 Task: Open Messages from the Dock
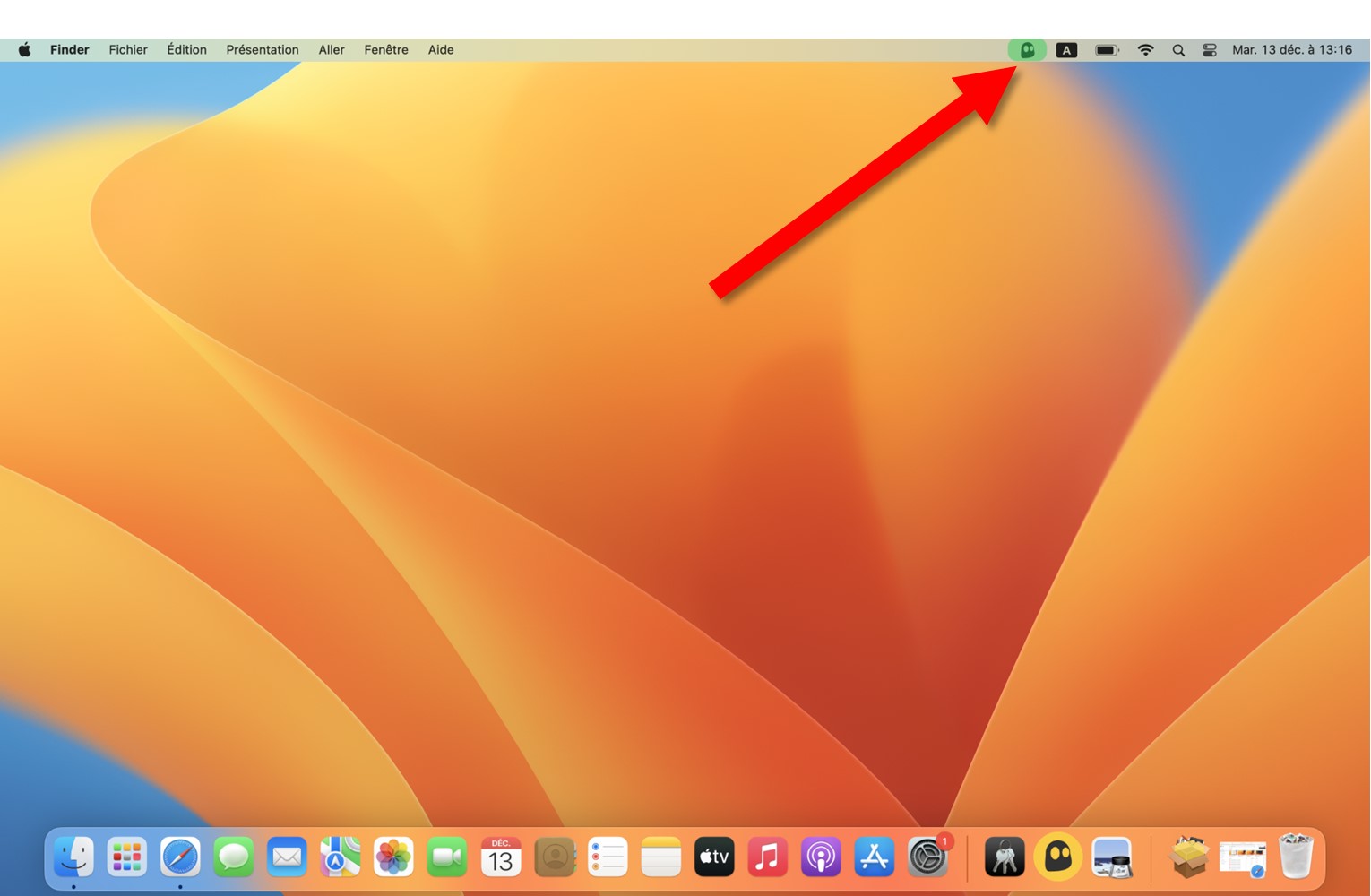234,857
